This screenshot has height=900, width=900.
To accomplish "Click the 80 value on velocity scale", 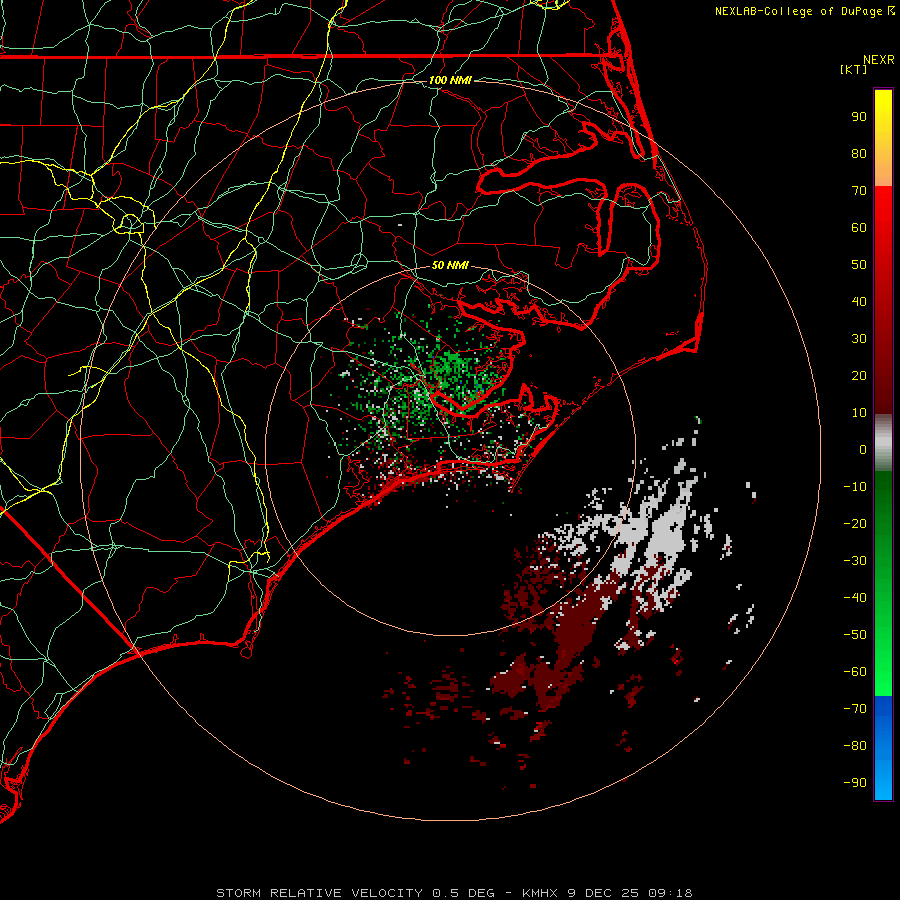I will [x=859, y=153].
